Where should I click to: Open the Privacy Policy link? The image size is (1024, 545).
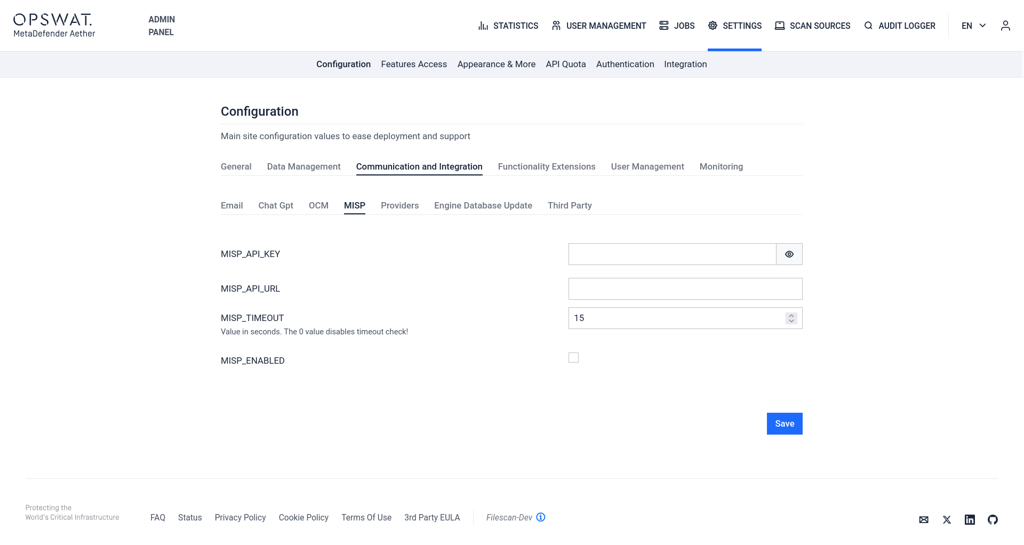(x=240, y=518)
